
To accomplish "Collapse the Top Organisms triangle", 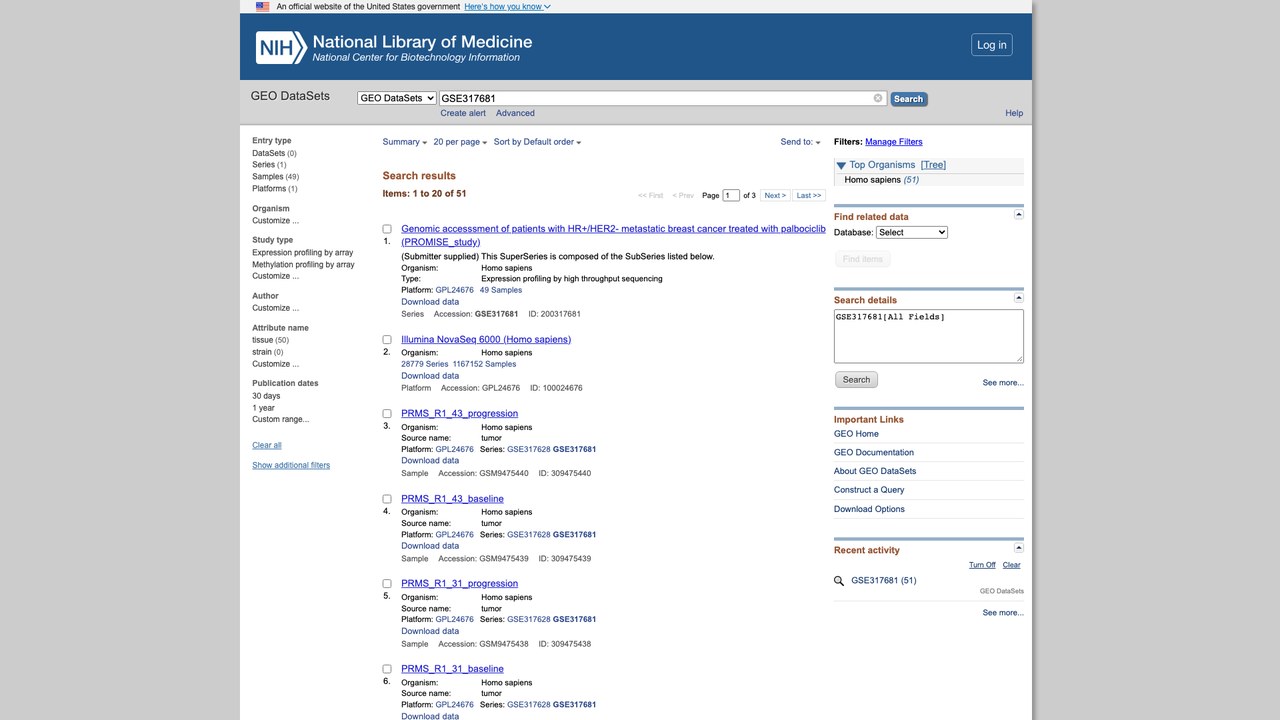I will coord(841,165).
